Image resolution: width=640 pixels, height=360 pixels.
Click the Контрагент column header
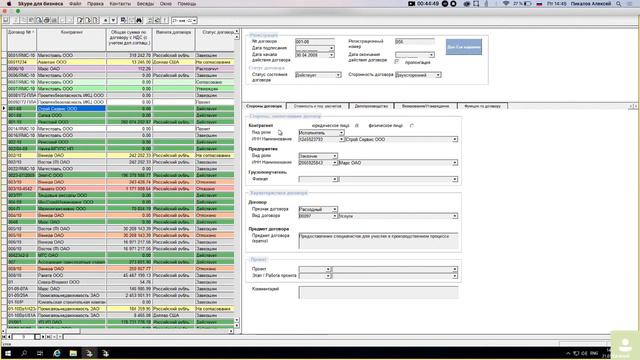(x=71, y=40)
